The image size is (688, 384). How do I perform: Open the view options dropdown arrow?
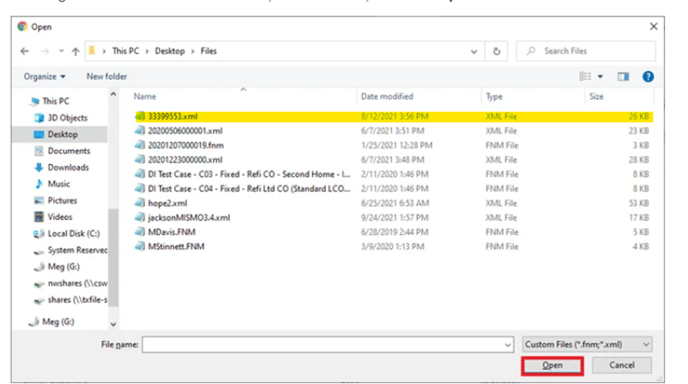click(x=600, y=77)
